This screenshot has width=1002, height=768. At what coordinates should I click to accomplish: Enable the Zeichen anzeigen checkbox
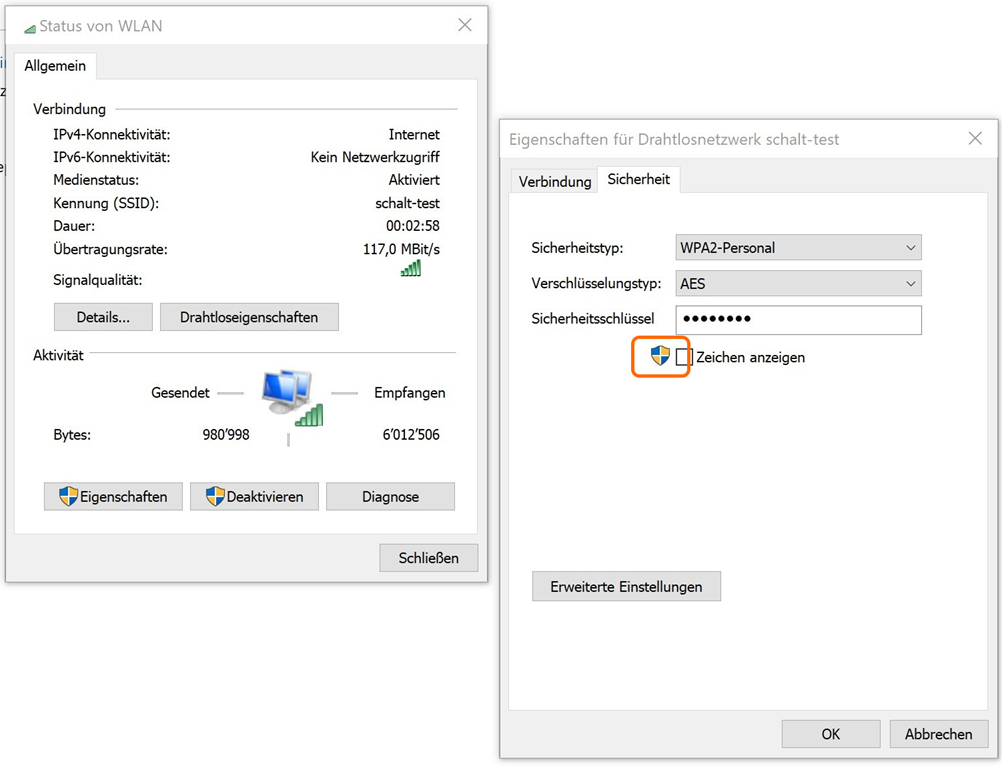tap(684, 357)
